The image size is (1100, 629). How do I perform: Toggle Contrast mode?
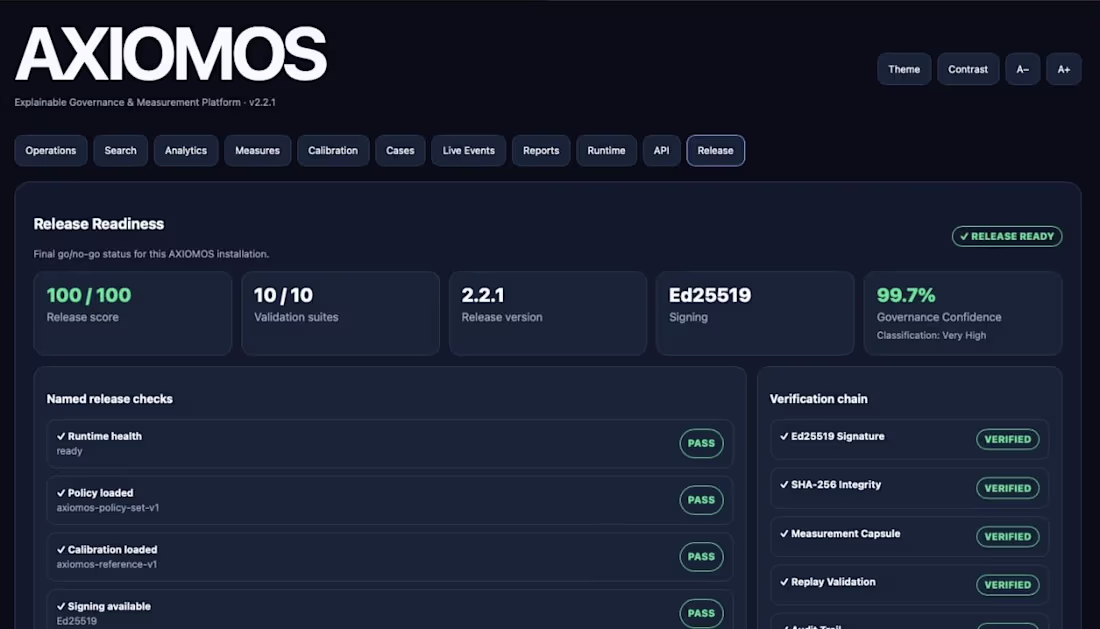click(x=968, y=69)
